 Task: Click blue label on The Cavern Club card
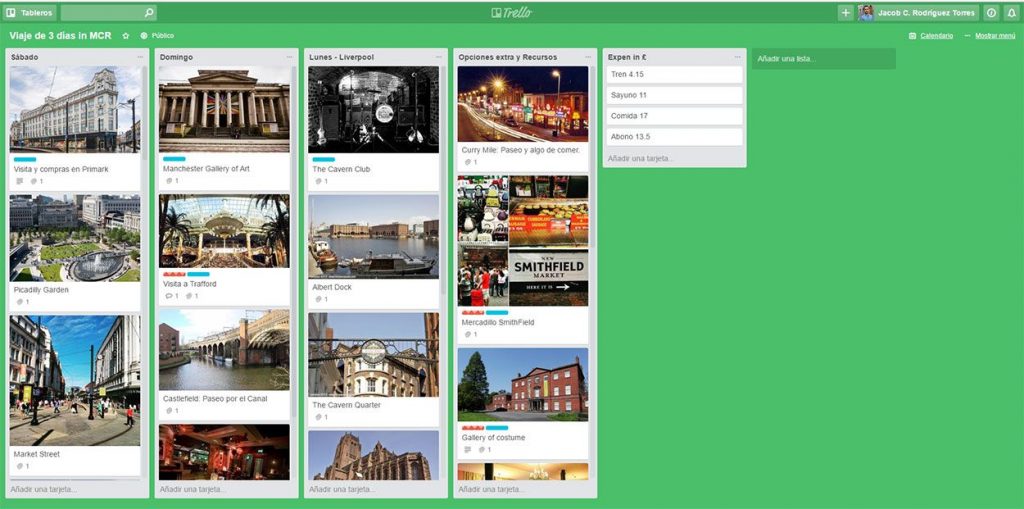[x=323, y=159]
